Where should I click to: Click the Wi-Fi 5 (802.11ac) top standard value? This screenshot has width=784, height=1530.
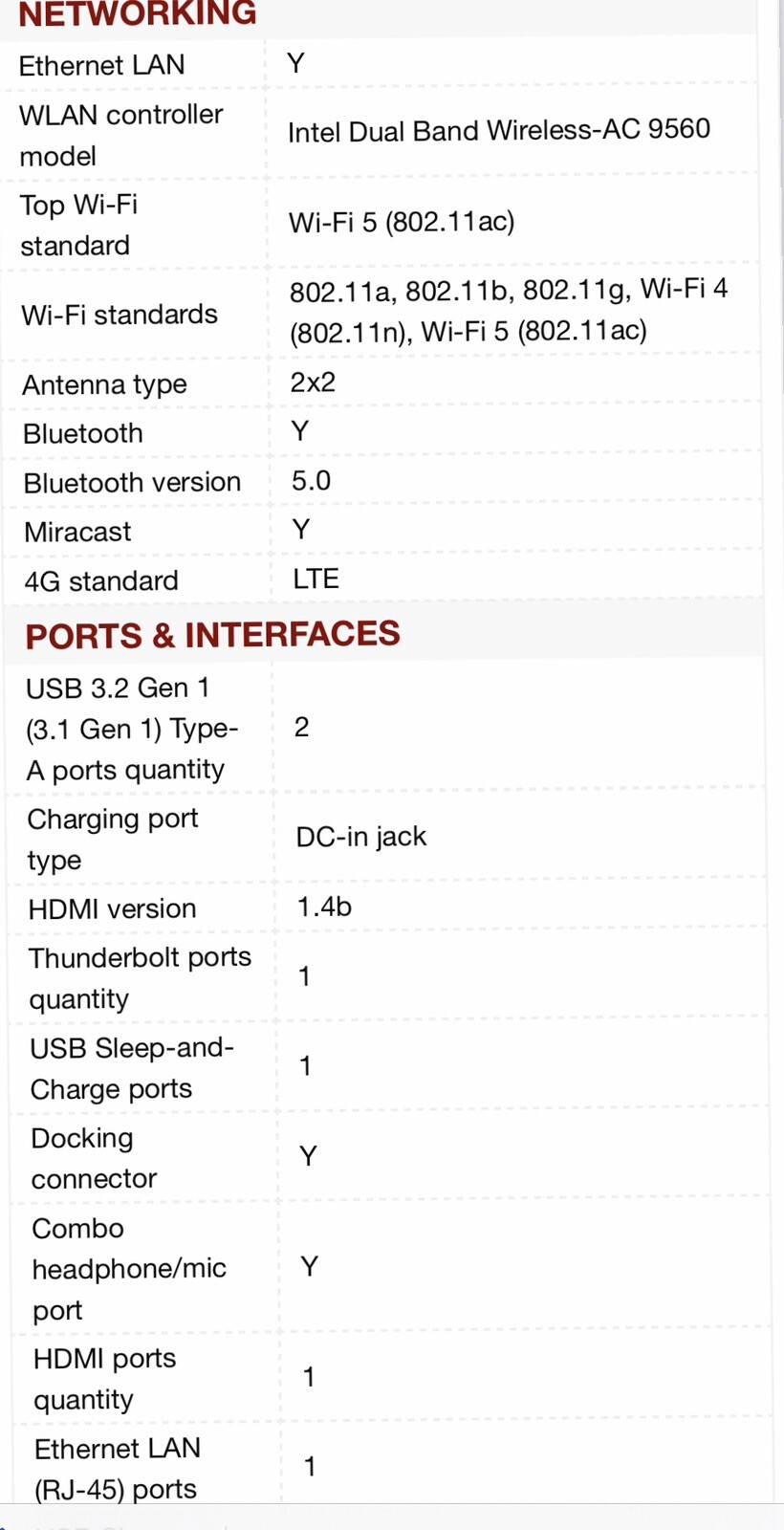click(402, 222)
